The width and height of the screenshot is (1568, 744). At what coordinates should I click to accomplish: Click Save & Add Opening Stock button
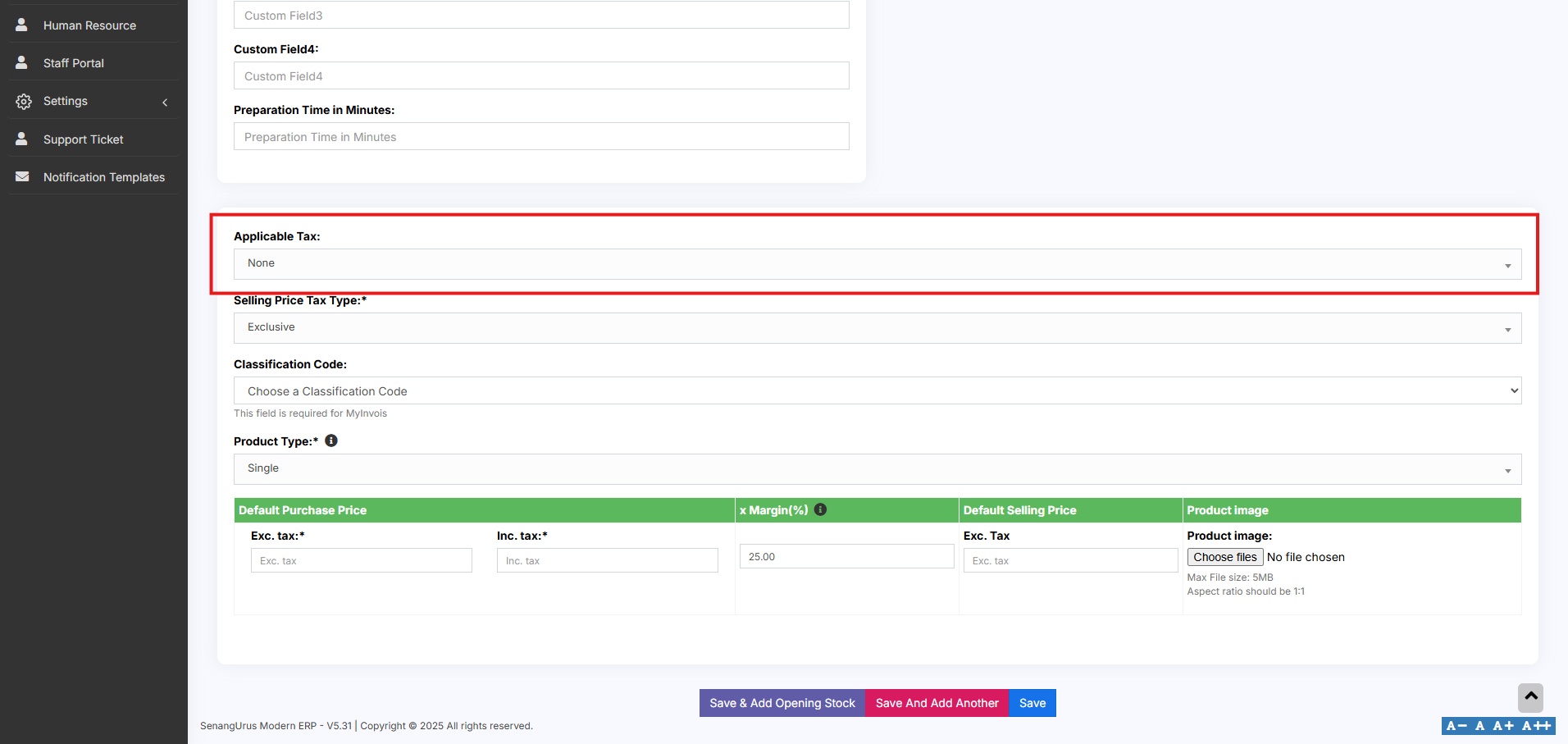(x=782, y=703)
